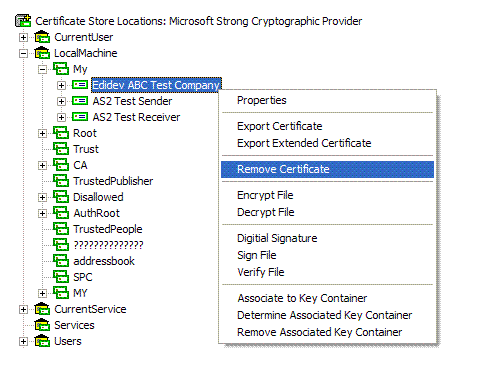This screenshot has height=372, width=480.
Task: Click the AS2 Test Sender certificate icon
Action: pos(80,101)
